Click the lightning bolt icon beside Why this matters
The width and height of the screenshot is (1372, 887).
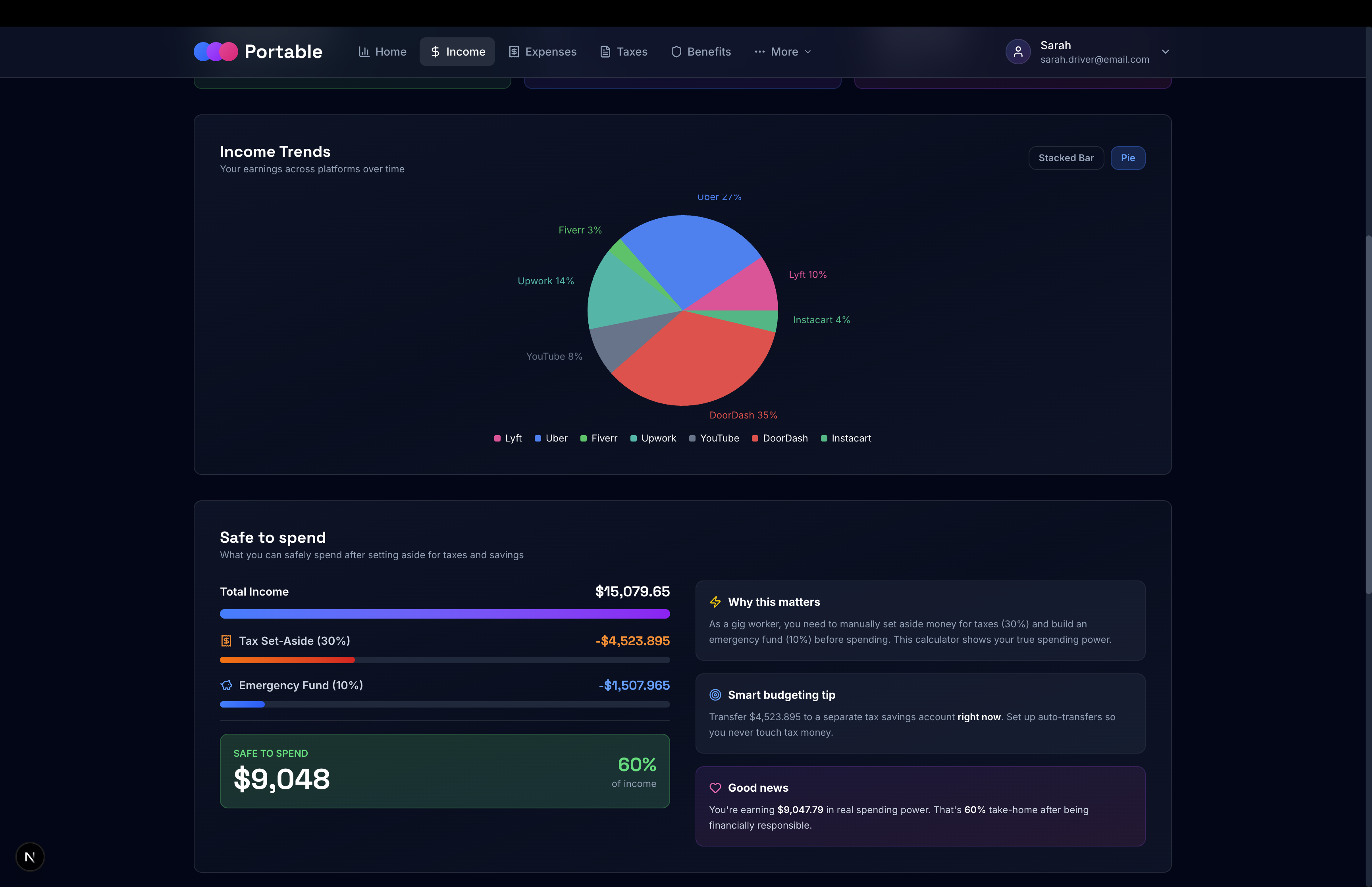coord(715,602)
